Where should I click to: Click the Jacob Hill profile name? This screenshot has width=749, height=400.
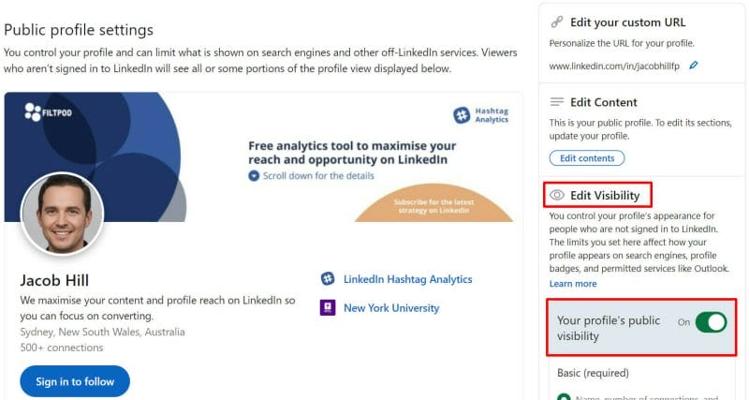coord(54,280)
